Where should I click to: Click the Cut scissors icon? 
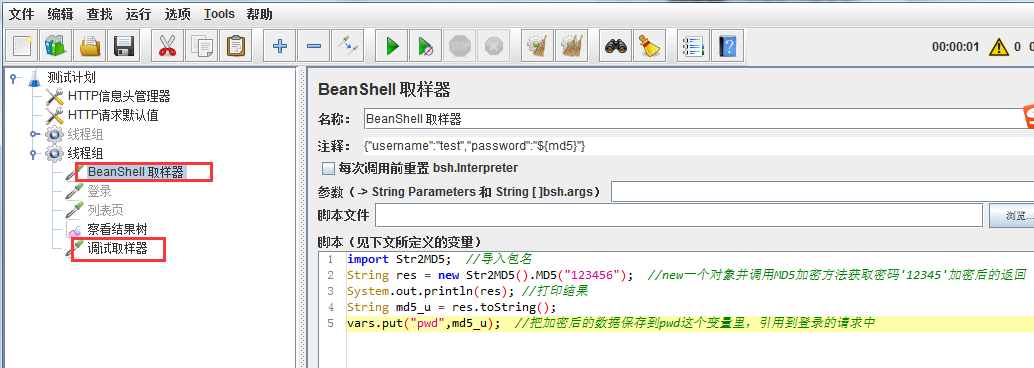click(167, 46)
